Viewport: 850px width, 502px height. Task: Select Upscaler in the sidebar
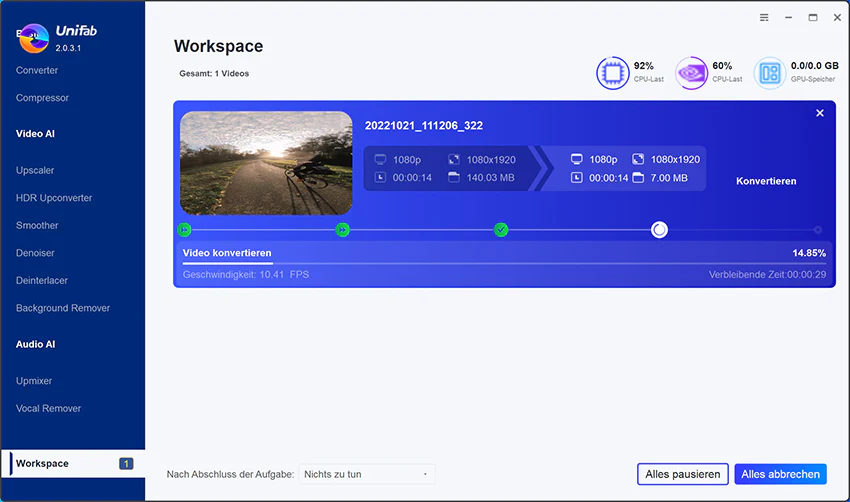[35, 170]
